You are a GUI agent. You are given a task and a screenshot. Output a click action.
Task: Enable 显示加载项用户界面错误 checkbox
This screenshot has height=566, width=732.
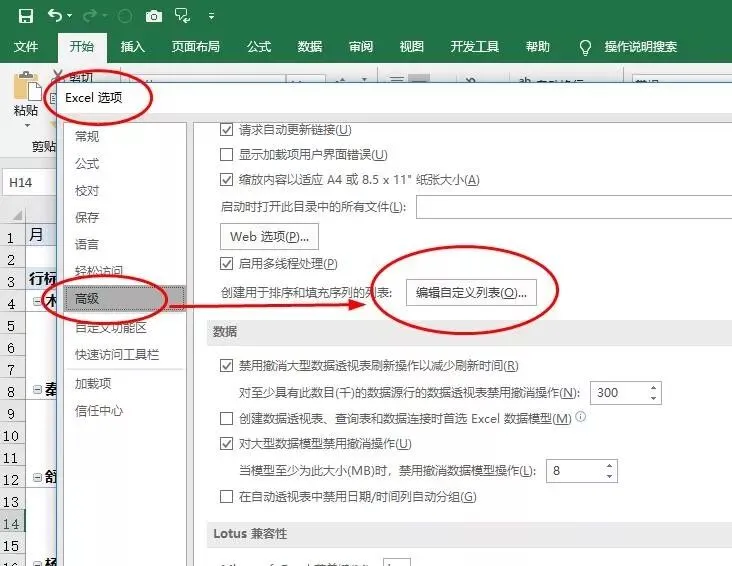226,154
